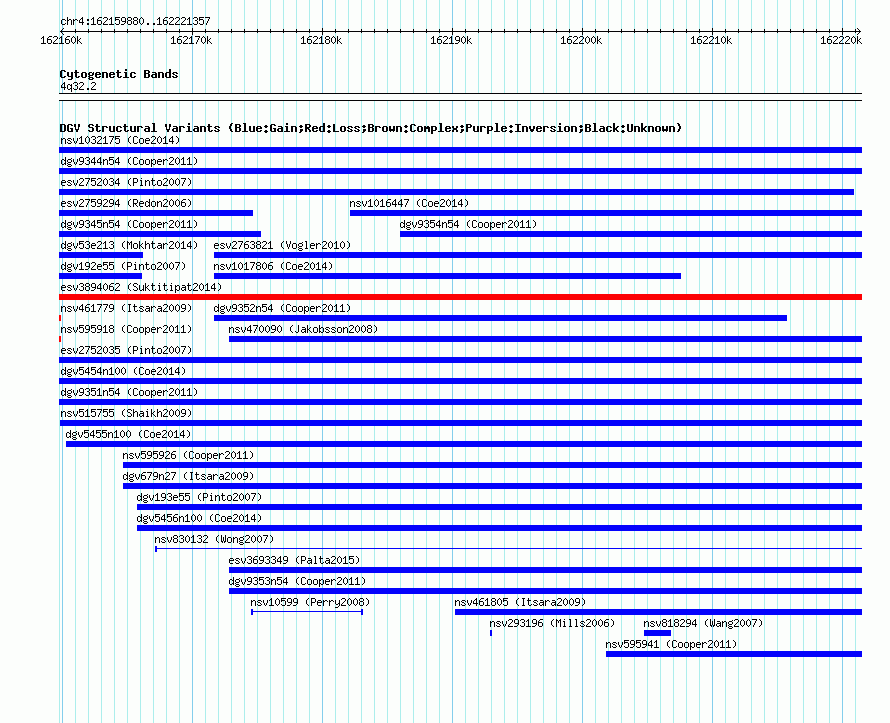The image size is (890, 723).
Task: Select the red esv3894062 loss bar
Action: click(x=460, y=297)
